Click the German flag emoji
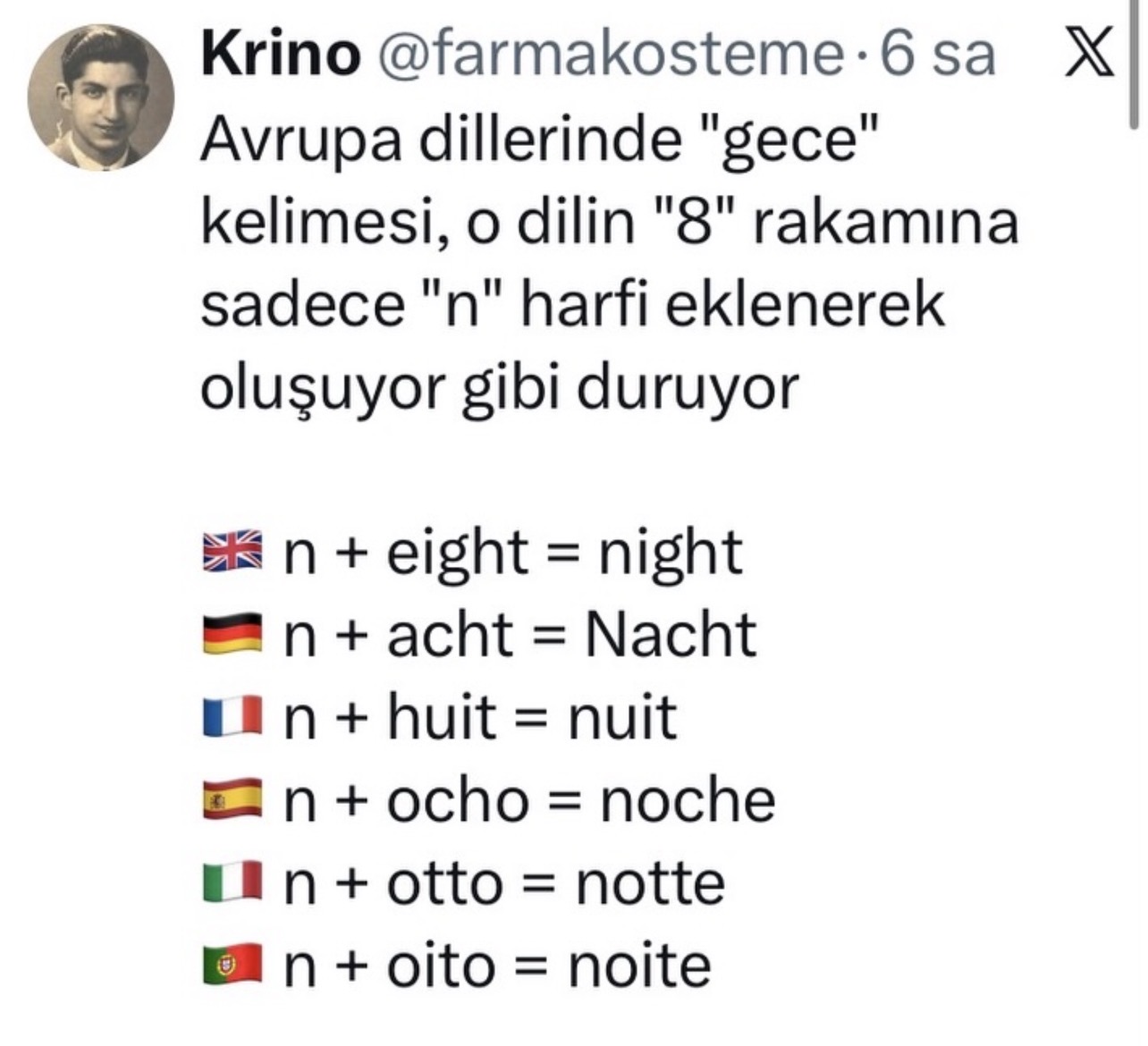Image resolution: width=1148 pixels, height=1046 pixels. (x=232, y=634)
